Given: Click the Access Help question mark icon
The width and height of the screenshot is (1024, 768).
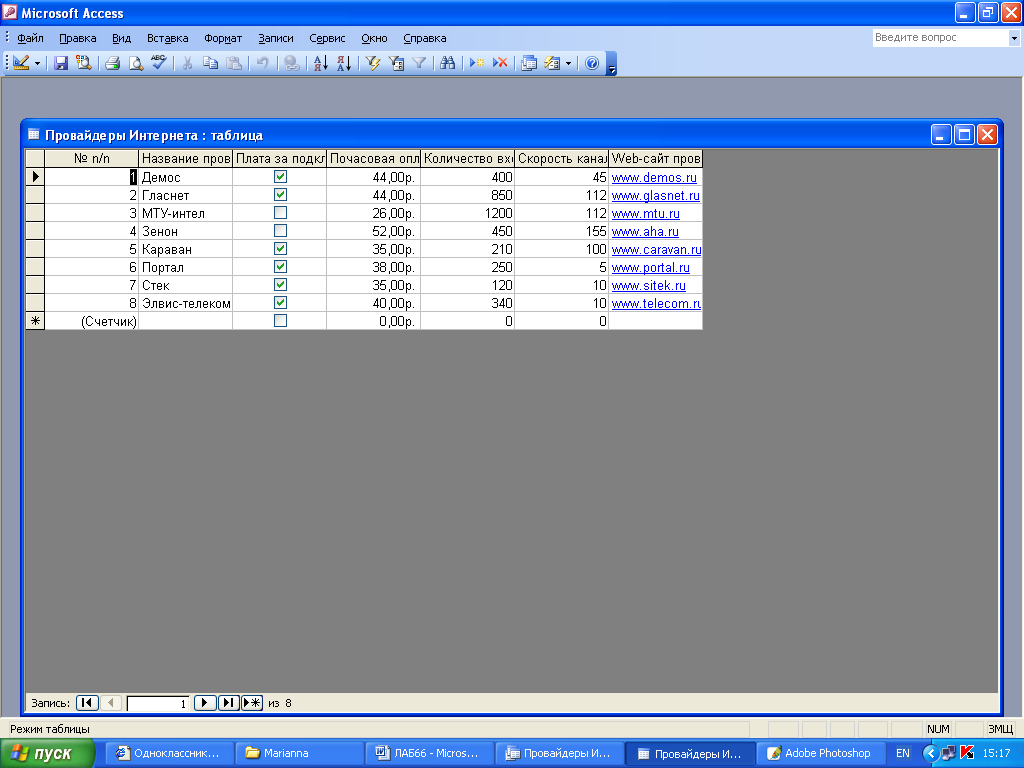Looking at the screenshot, I should 592,63.
